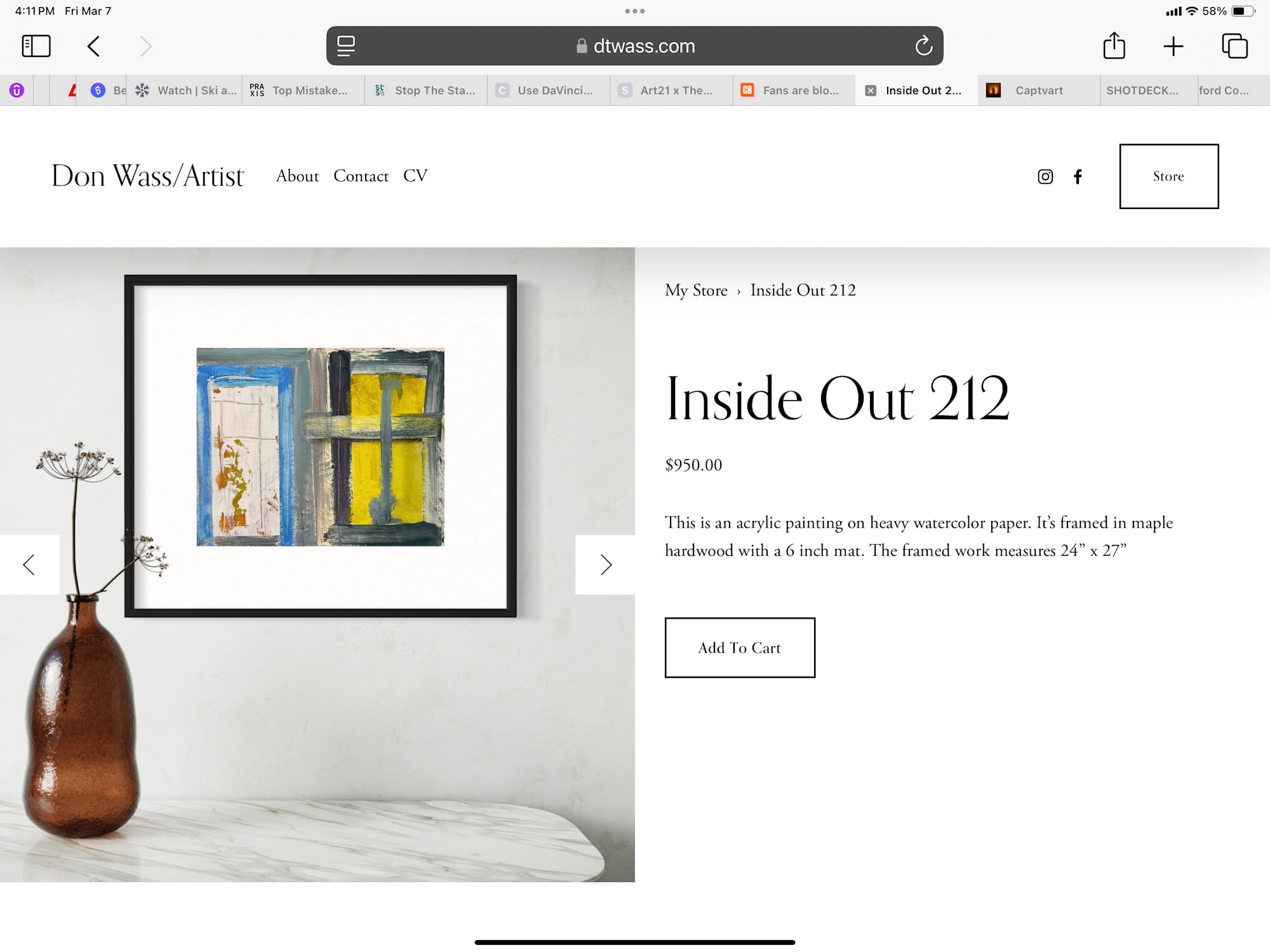Image resolution: width=1270 pixels, height=952 pixels.
Task: Switch to the Captvart tab
Action: click(x=1038, y=90)
